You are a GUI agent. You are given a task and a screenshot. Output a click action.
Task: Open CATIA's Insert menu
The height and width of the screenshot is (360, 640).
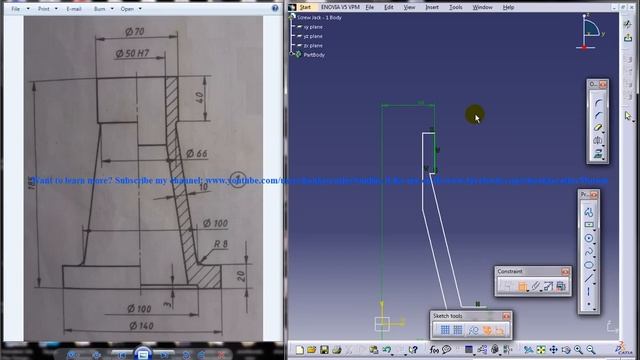(432, 7)
